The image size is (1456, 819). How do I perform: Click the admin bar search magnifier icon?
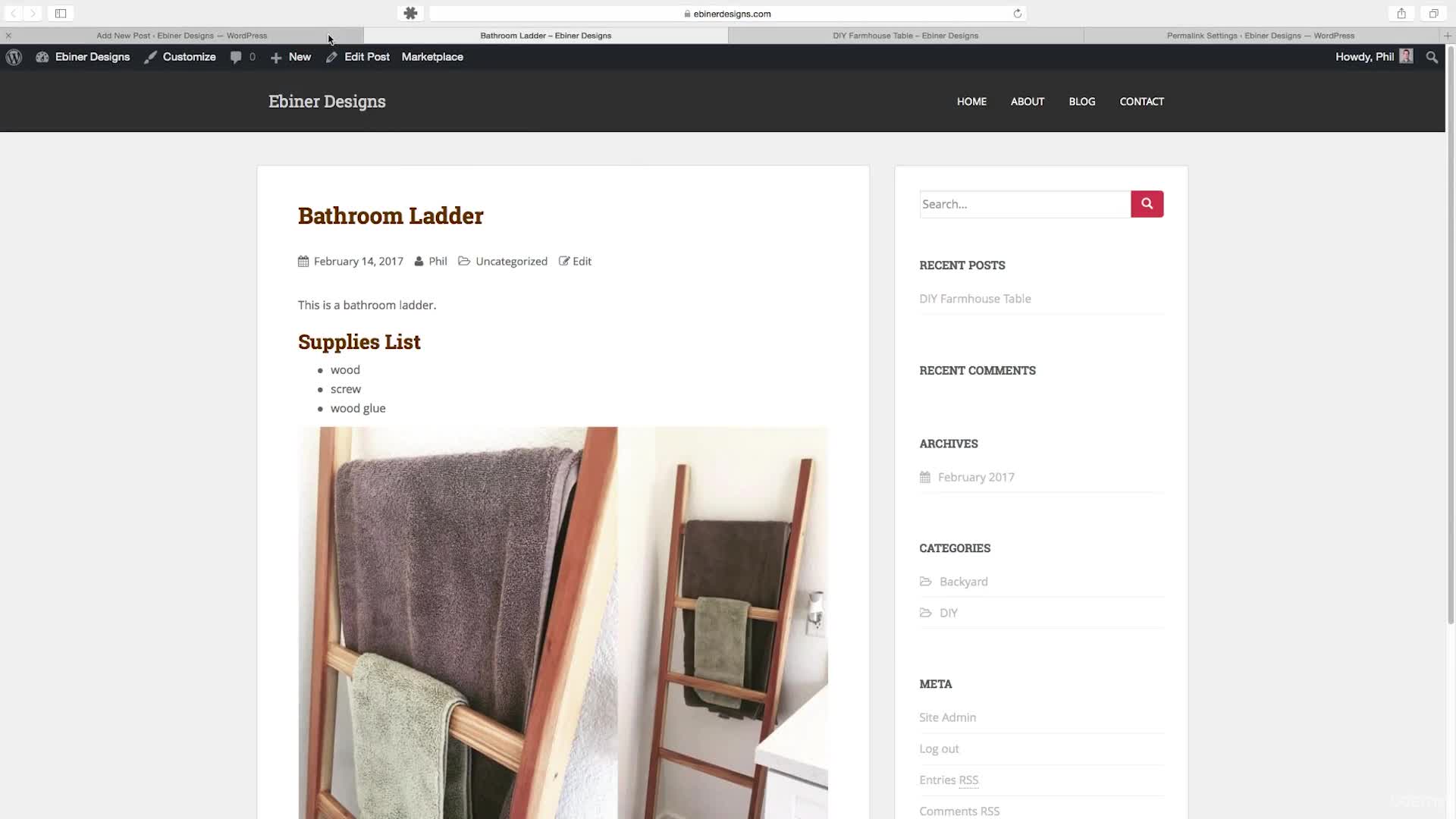tap(1432, 57)
